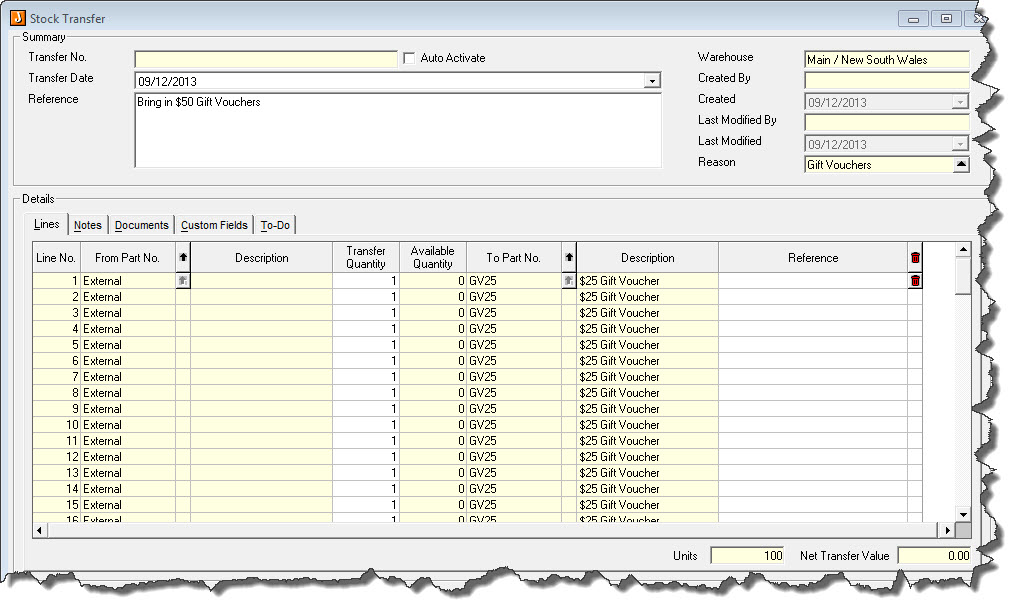Open the Documents tab
The height and width of the screenshot is (615, 1020).
(x=142, y=225)
